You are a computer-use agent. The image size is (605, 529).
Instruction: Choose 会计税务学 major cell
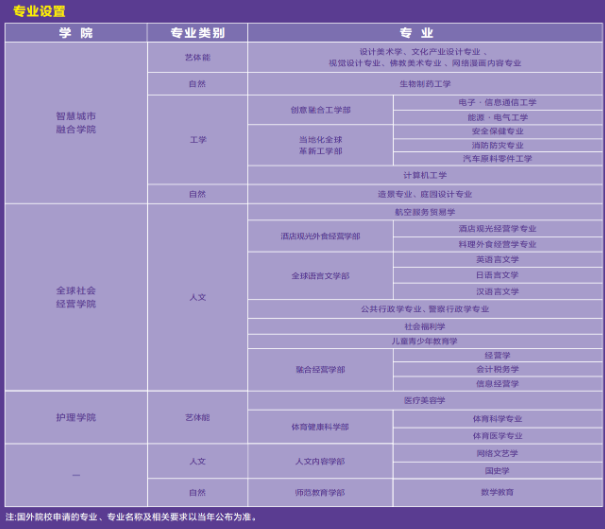pyautogui.click(x=497, y=369)
